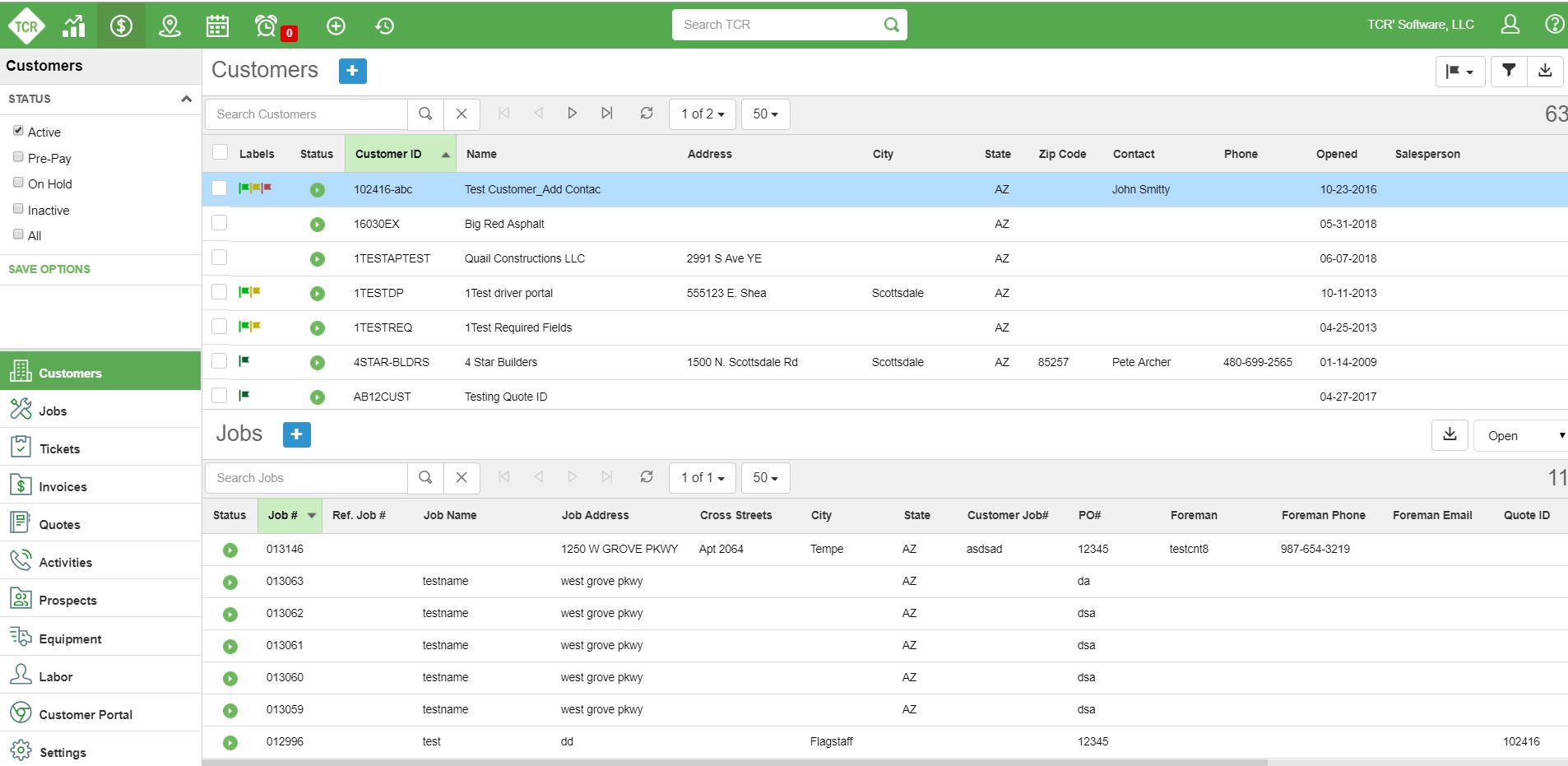This screenshot has width=1568, height=766.
Task: Refresh the Customers grid
Action: [x=647, y=114]
